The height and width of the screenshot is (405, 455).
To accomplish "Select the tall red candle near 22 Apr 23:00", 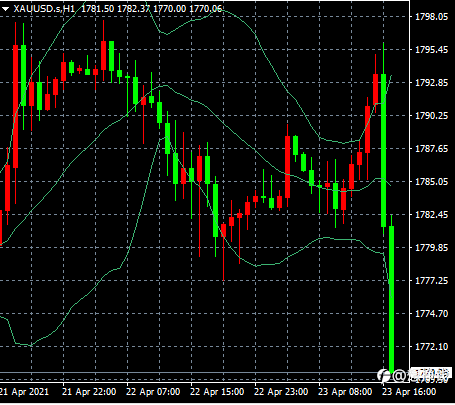I will pos(287,167).
